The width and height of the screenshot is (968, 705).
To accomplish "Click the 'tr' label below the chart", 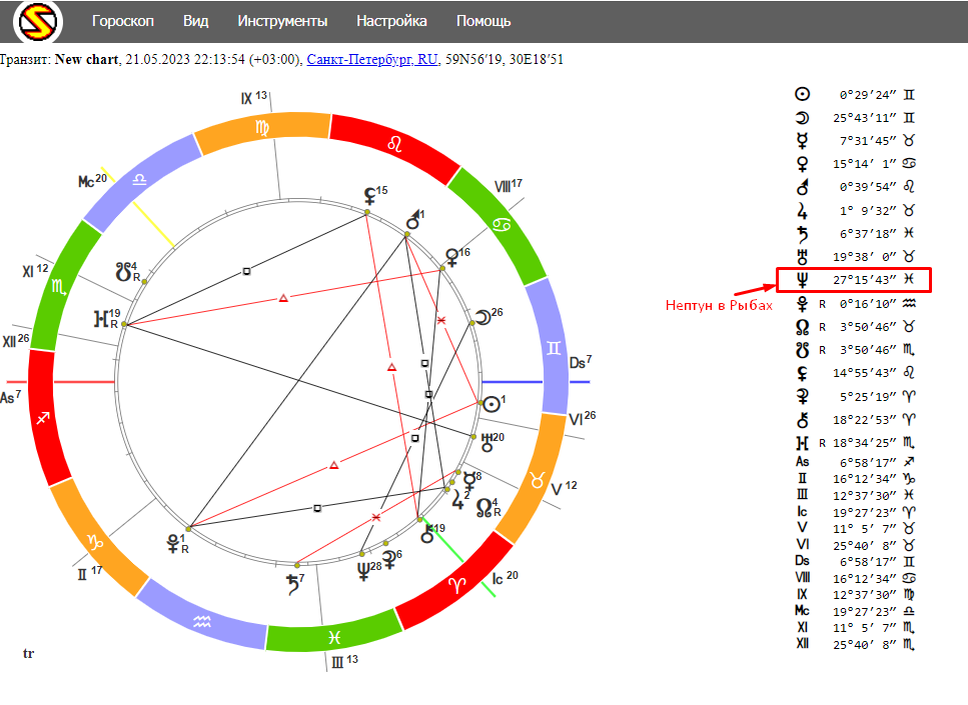I will click(x=28, y=653).
